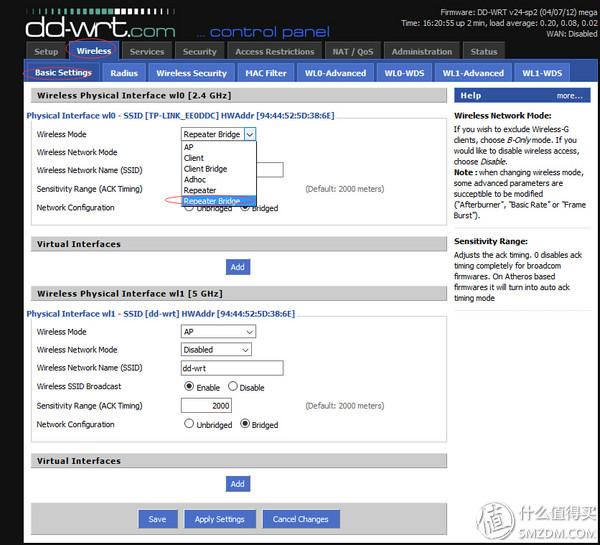Open the WL0-Advanced sub-tab
Viewport: 600px width, 545px height.
click(x=335, y=73)
